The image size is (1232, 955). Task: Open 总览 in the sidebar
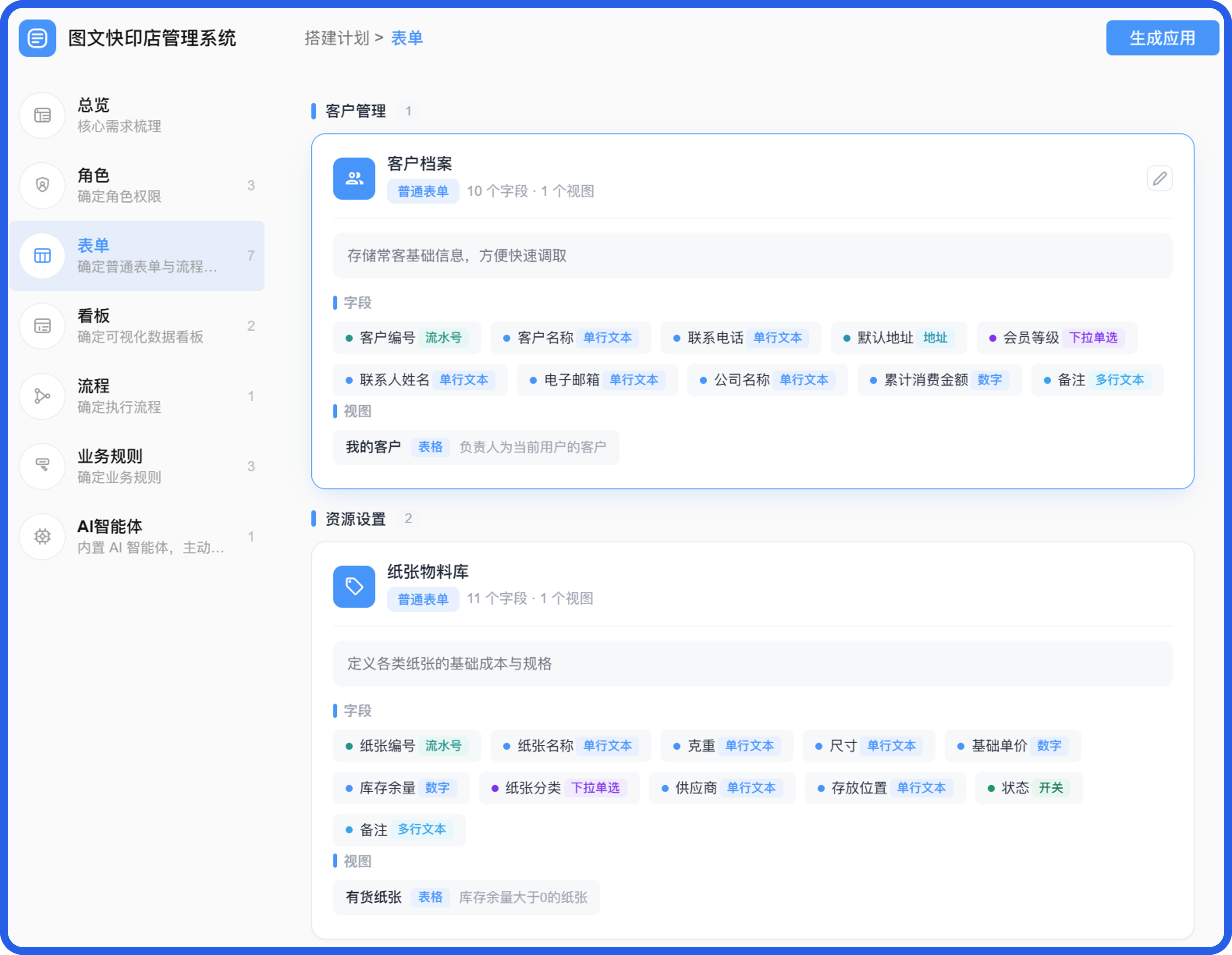[x=137, y=115]
